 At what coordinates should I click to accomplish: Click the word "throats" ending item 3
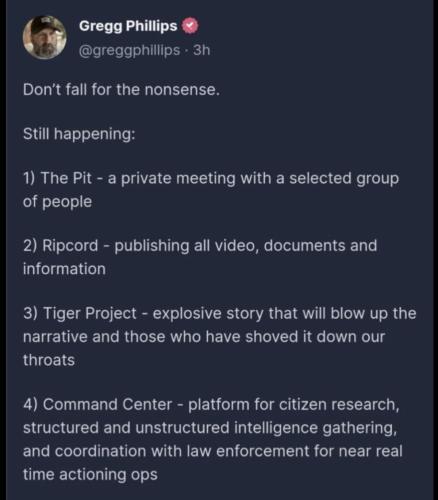[x=49, y=360]
